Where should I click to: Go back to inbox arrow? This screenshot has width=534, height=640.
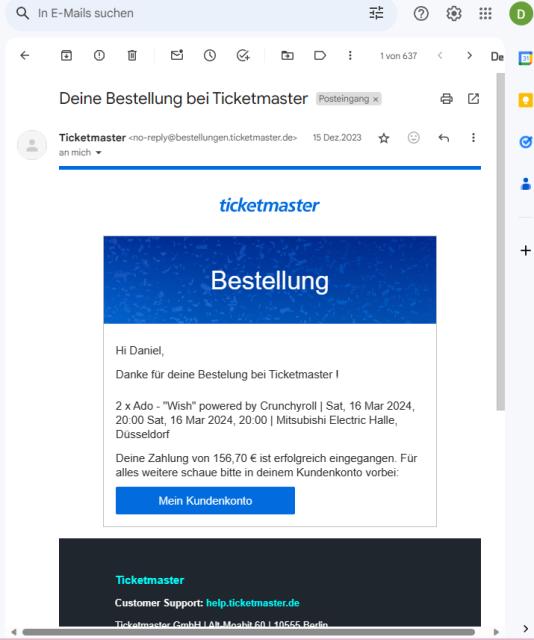tap(25, 56)
